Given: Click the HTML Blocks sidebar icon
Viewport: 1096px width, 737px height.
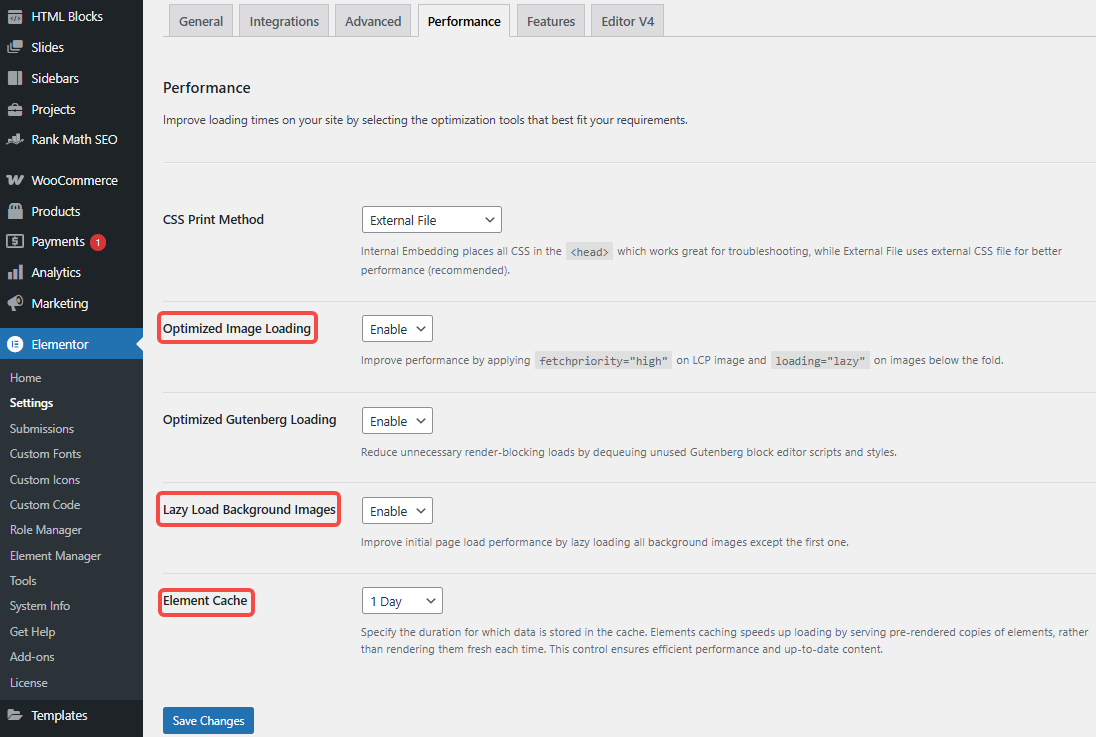Looking at the screenshot, I should (x=15, y=17).
